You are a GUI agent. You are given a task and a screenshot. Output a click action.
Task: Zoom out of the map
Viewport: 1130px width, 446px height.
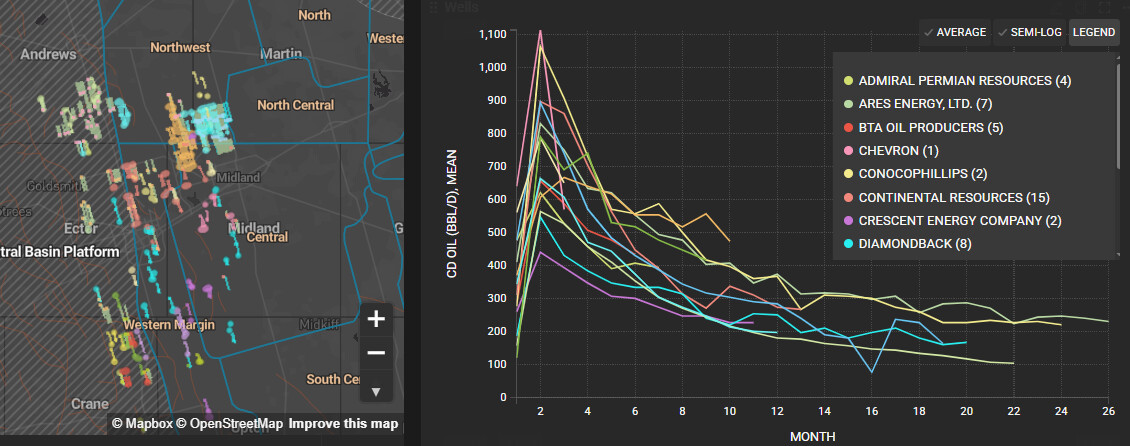point(376,353)
